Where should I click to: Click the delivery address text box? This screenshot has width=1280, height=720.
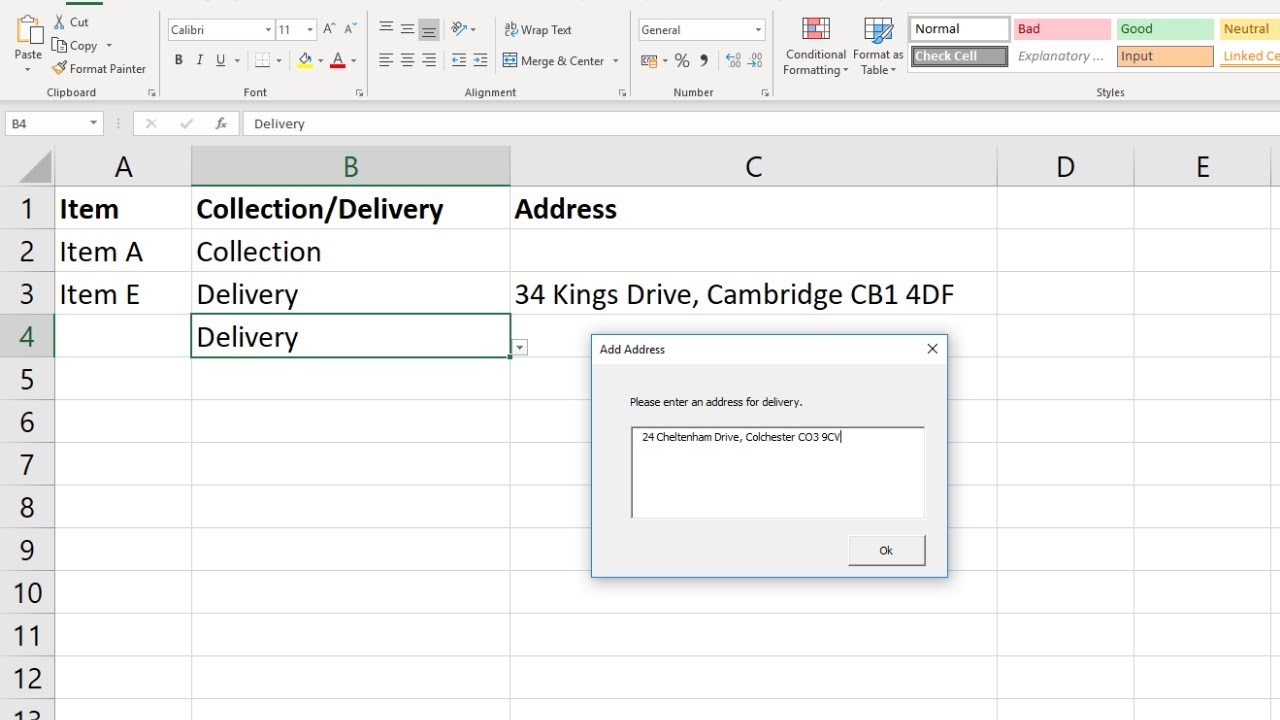(x=778, y=472)
